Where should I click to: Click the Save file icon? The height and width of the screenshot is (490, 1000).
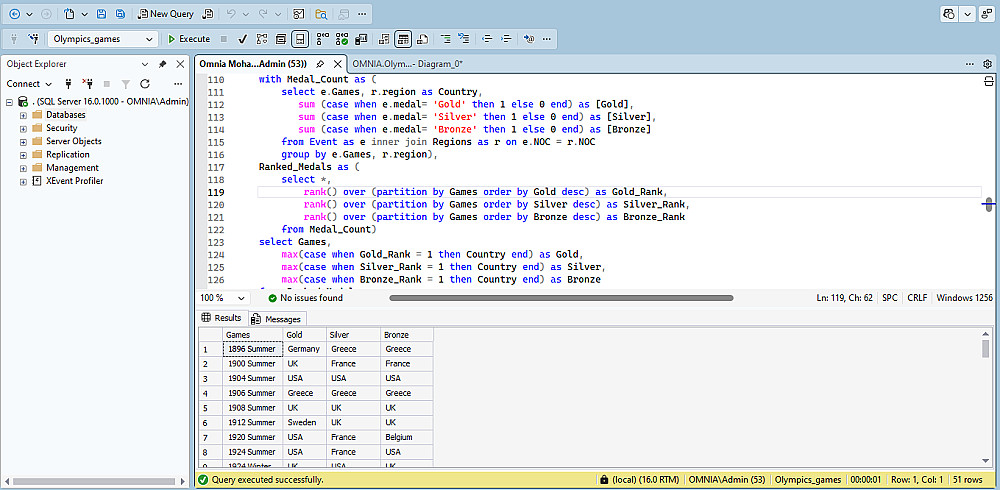(x=102, y=14)
